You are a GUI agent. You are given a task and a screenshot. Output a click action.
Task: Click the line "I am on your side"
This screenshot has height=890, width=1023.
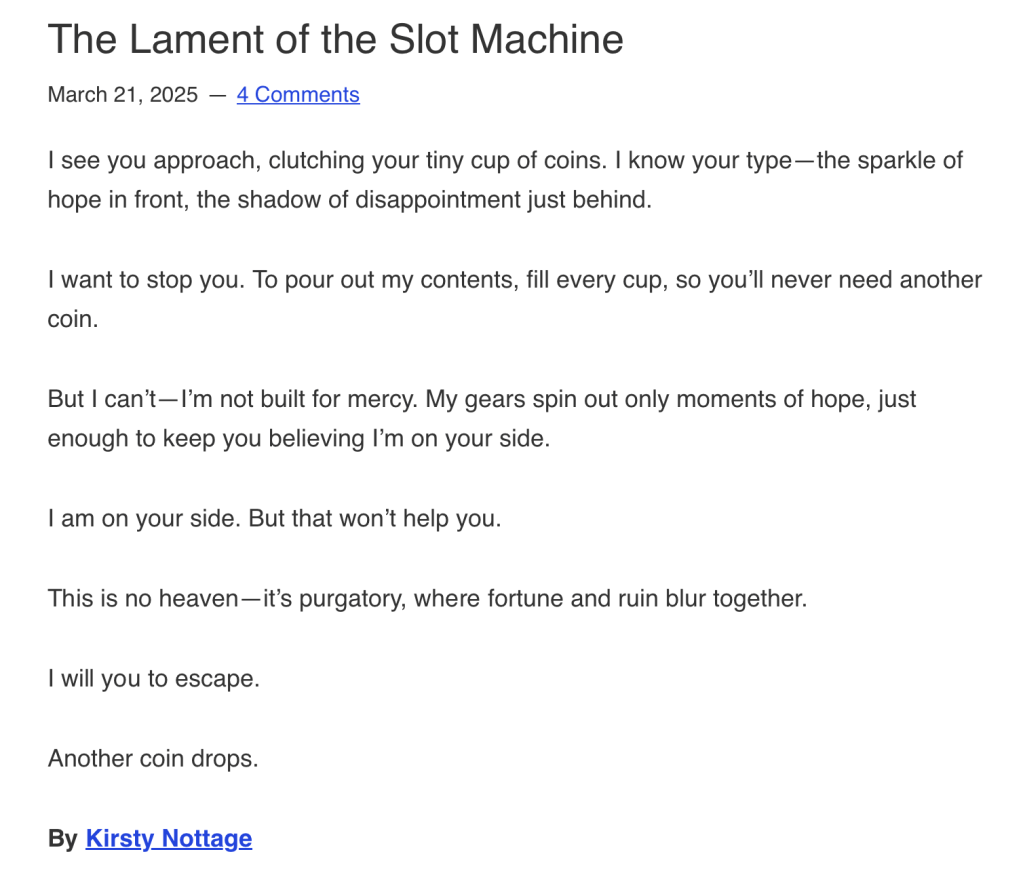[x=274, y=520]
